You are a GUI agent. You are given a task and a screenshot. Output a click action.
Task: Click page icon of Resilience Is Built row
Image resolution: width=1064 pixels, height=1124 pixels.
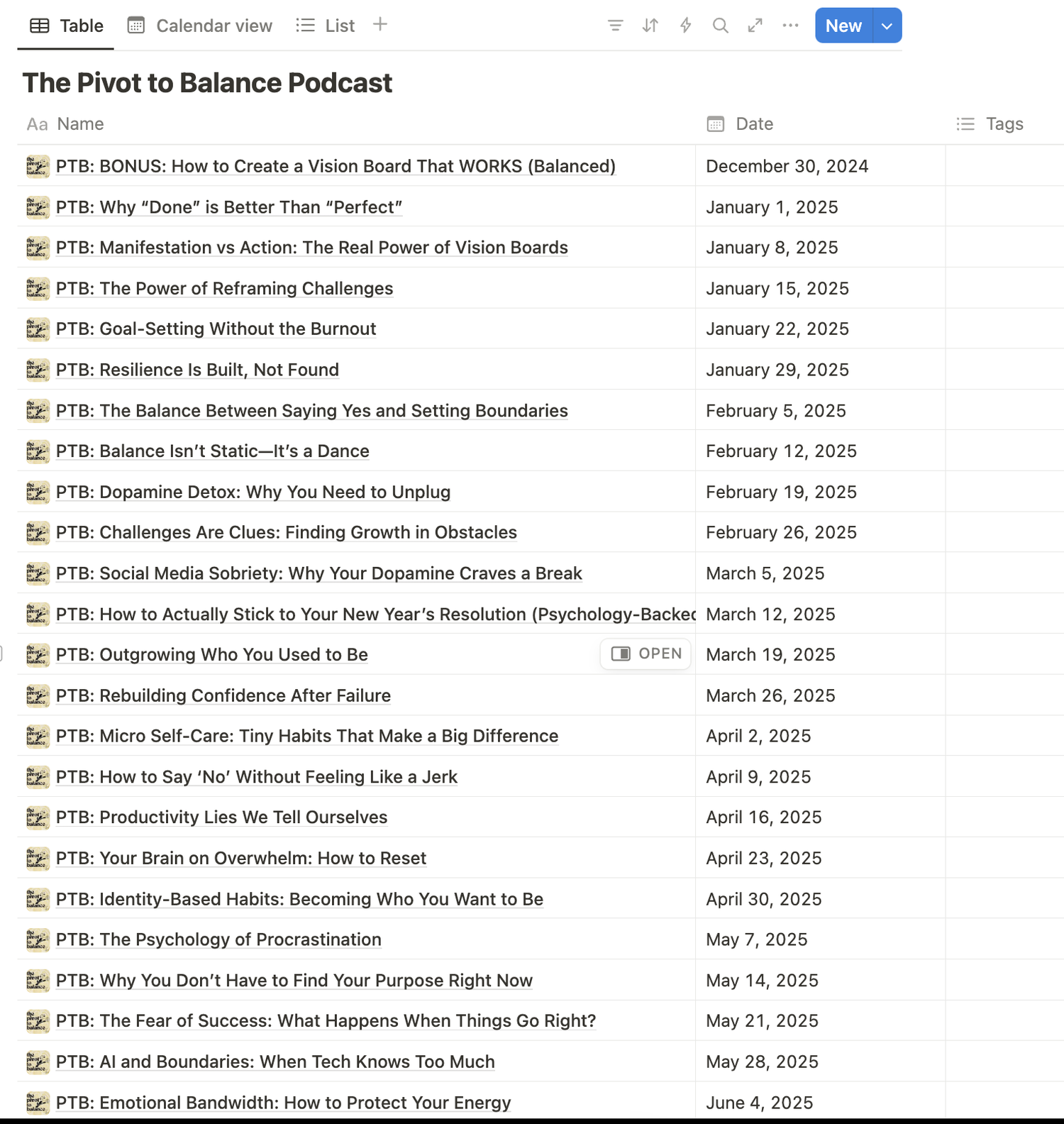coord(38,370)
